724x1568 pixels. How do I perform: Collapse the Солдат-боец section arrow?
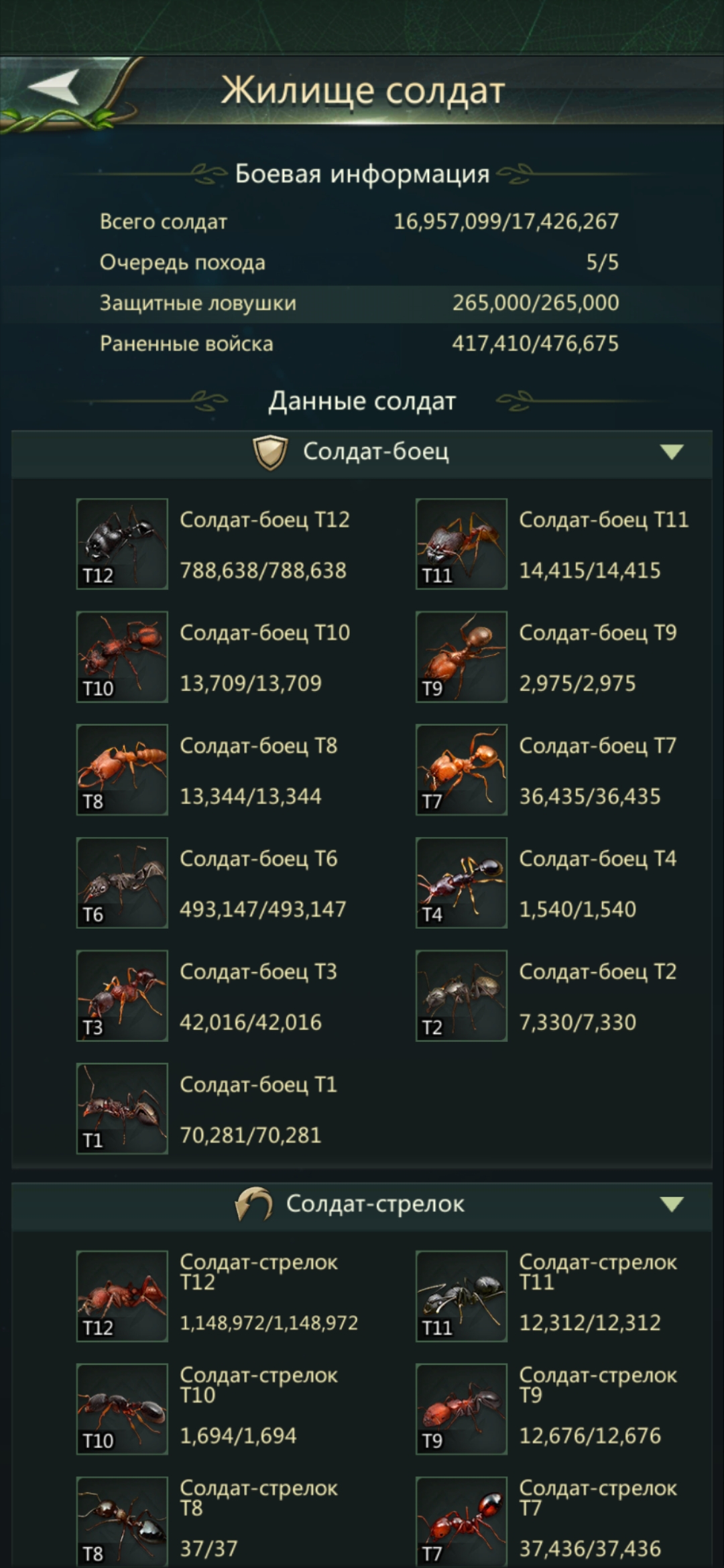pos(672,452)
